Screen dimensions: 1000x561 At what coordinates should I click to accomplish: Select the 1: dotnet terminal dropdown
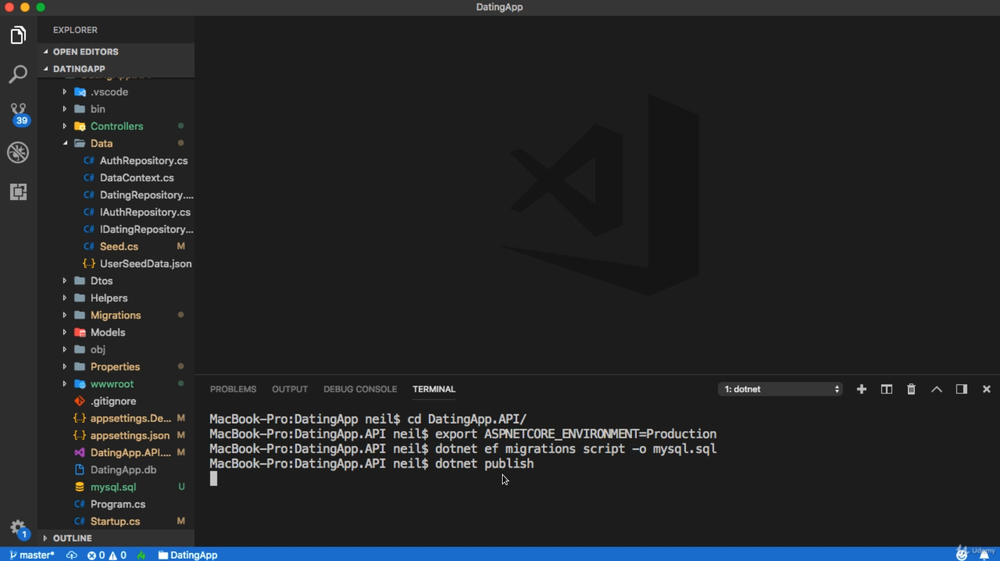click(x=780, y=389)
